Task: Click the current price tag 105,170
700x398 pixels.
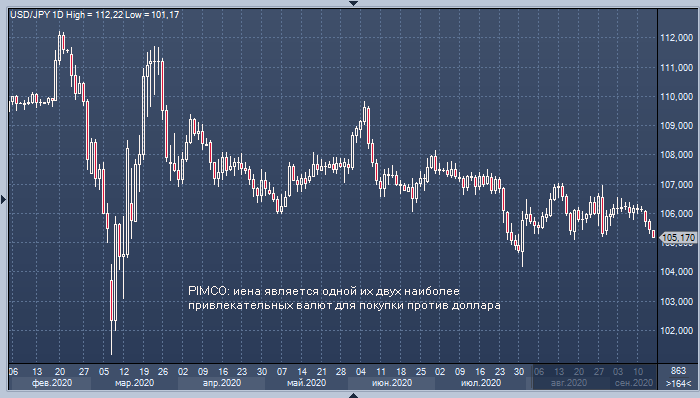Action: [679, 237]
